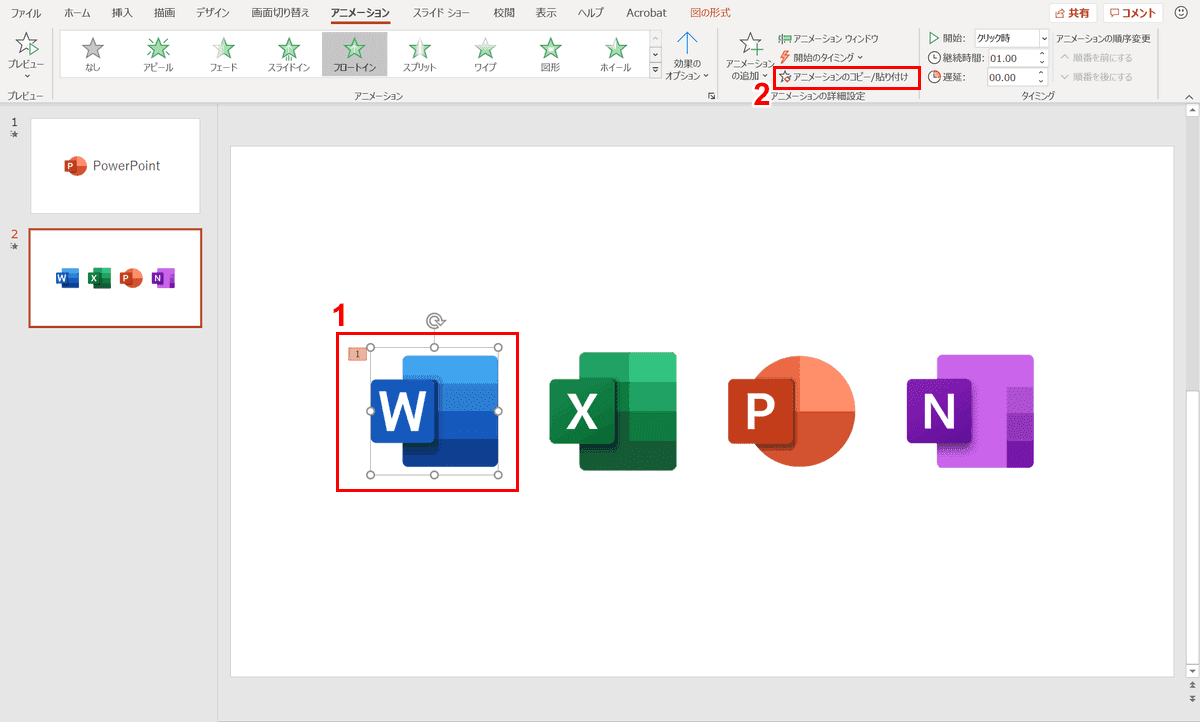
Task: Open the ファイル tab
Action: click(25, 13)
